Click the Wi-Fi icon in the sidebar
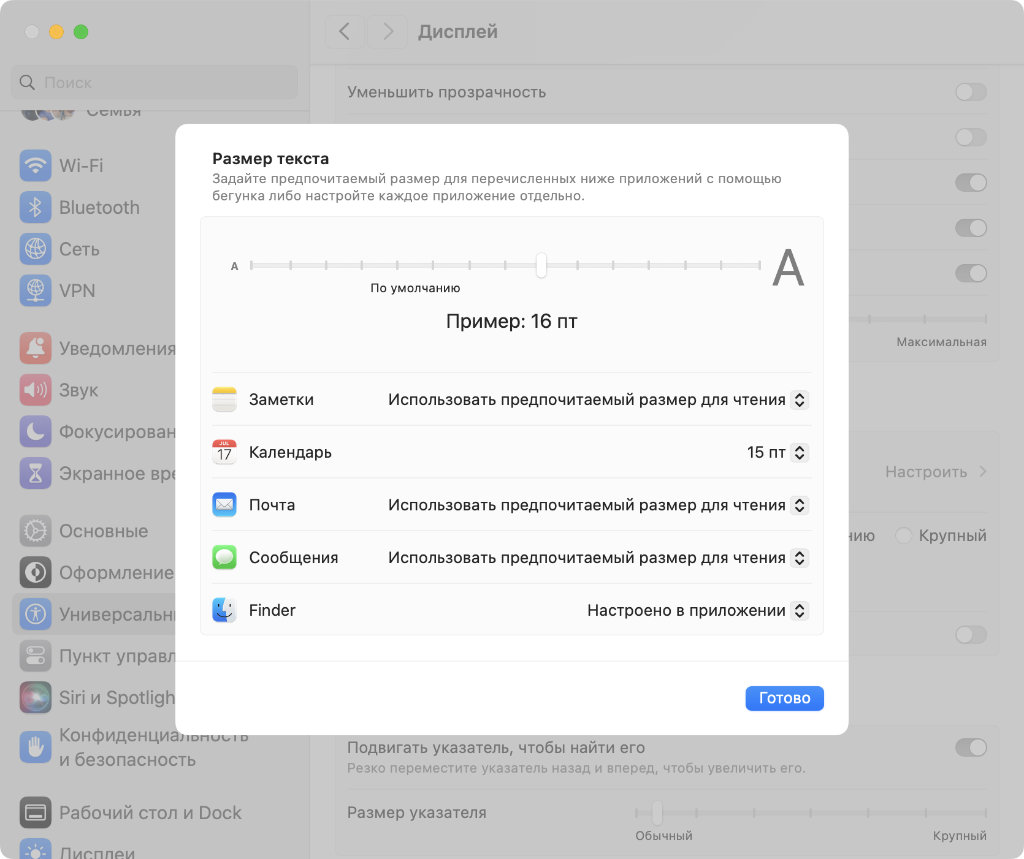This screenshot has height=859, width=1024. click(x=35, y=165)
